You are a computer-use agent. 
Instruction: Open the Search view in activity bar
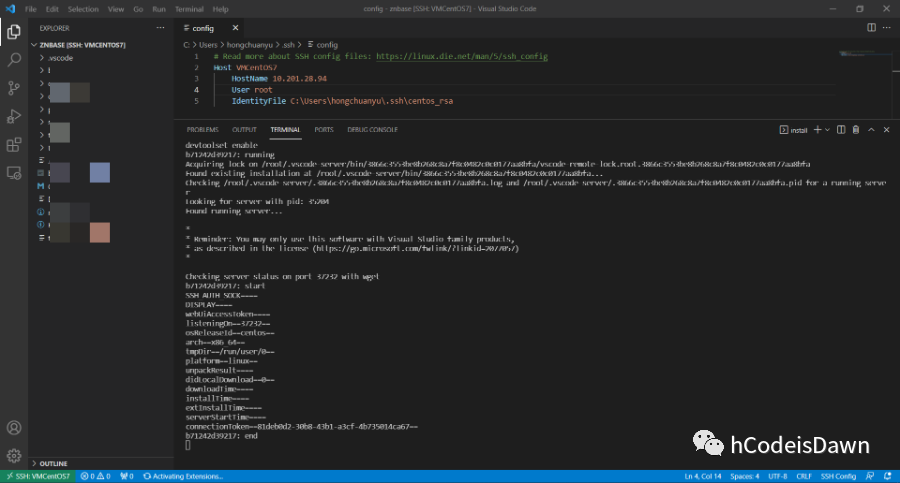[x=14, y=60]
